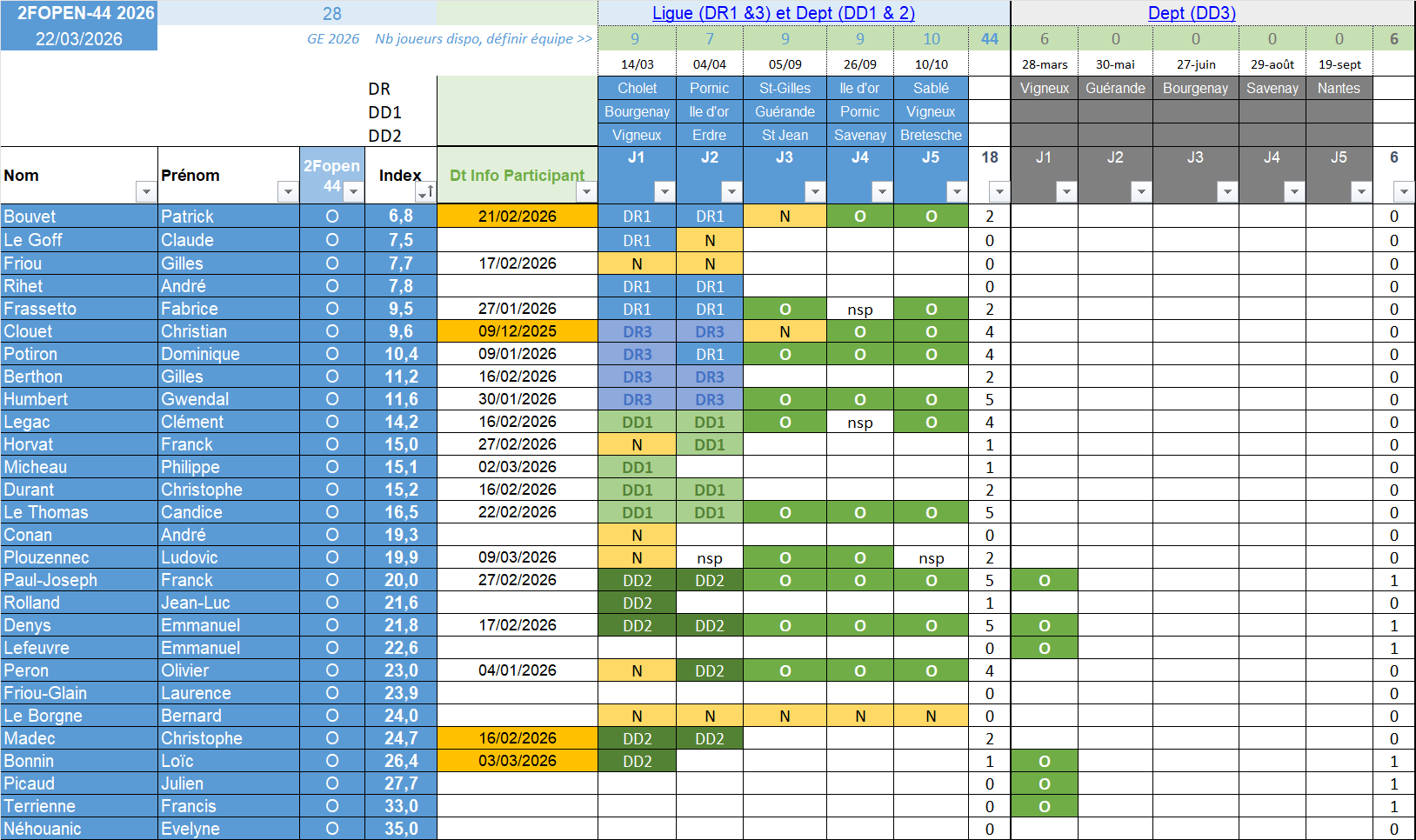Click the Dt Info Participant filter button
Image resolution: width=1416 pixels, height=840 pixels.
[586, 192]
